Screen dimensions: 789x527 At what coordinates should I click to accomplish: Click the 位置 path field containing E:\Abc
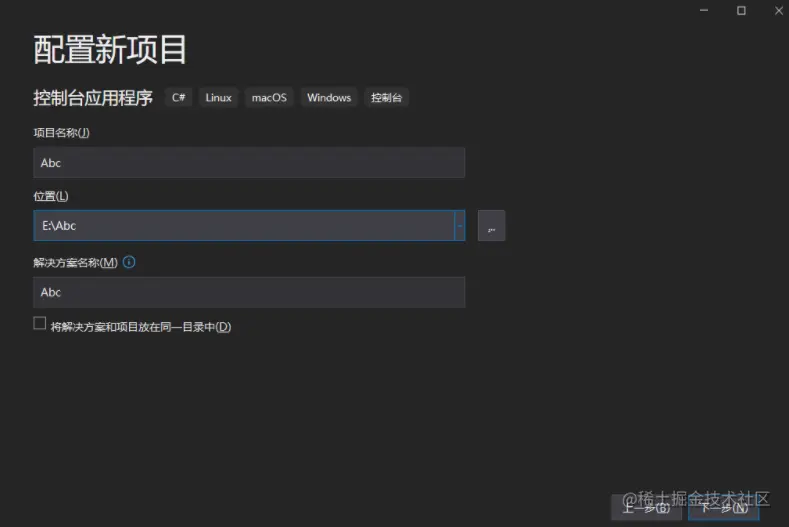point(244,225)
